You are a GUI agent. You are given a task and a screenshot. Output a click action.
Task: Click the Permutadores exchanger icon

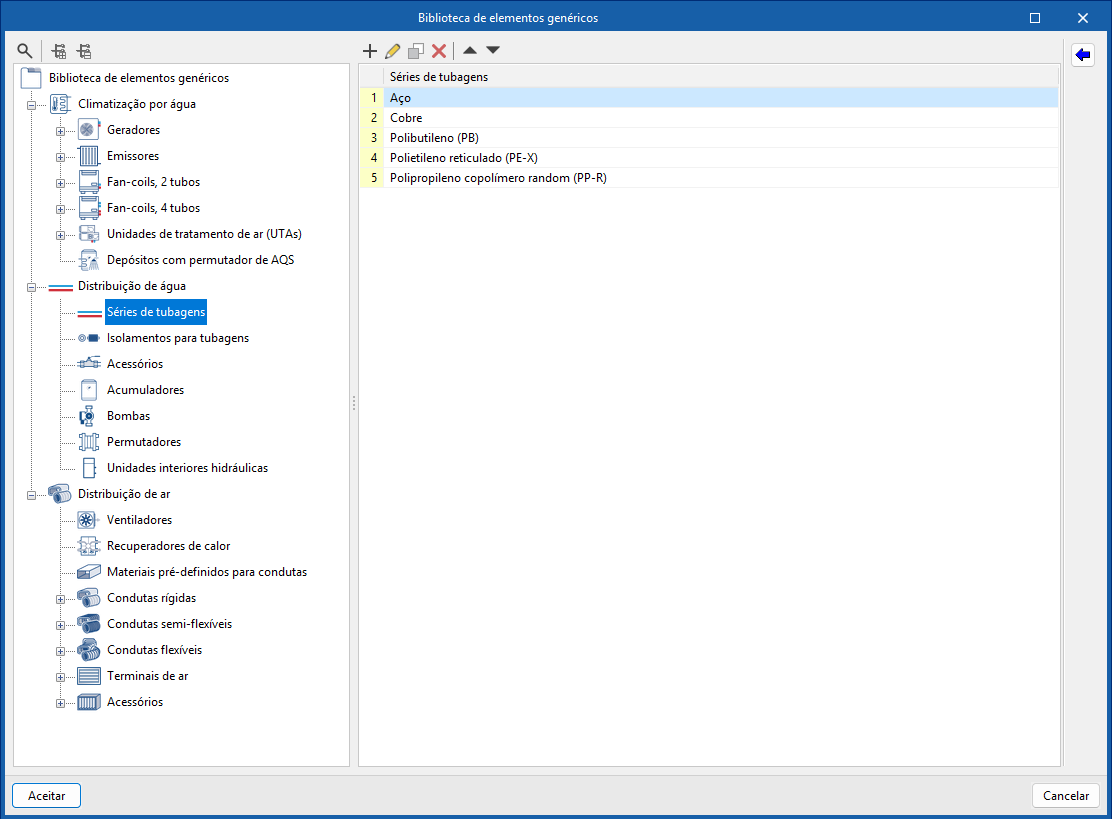coord(88,442)
